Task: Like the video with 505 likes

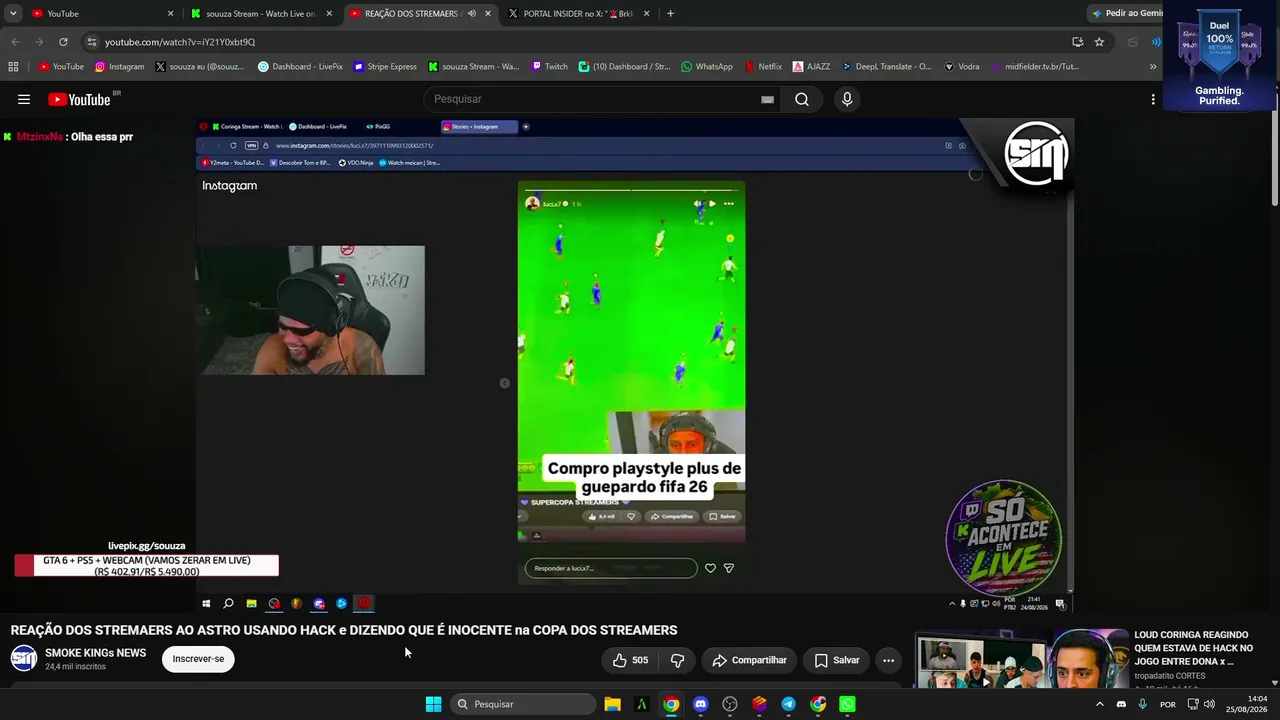Action: 630,660
